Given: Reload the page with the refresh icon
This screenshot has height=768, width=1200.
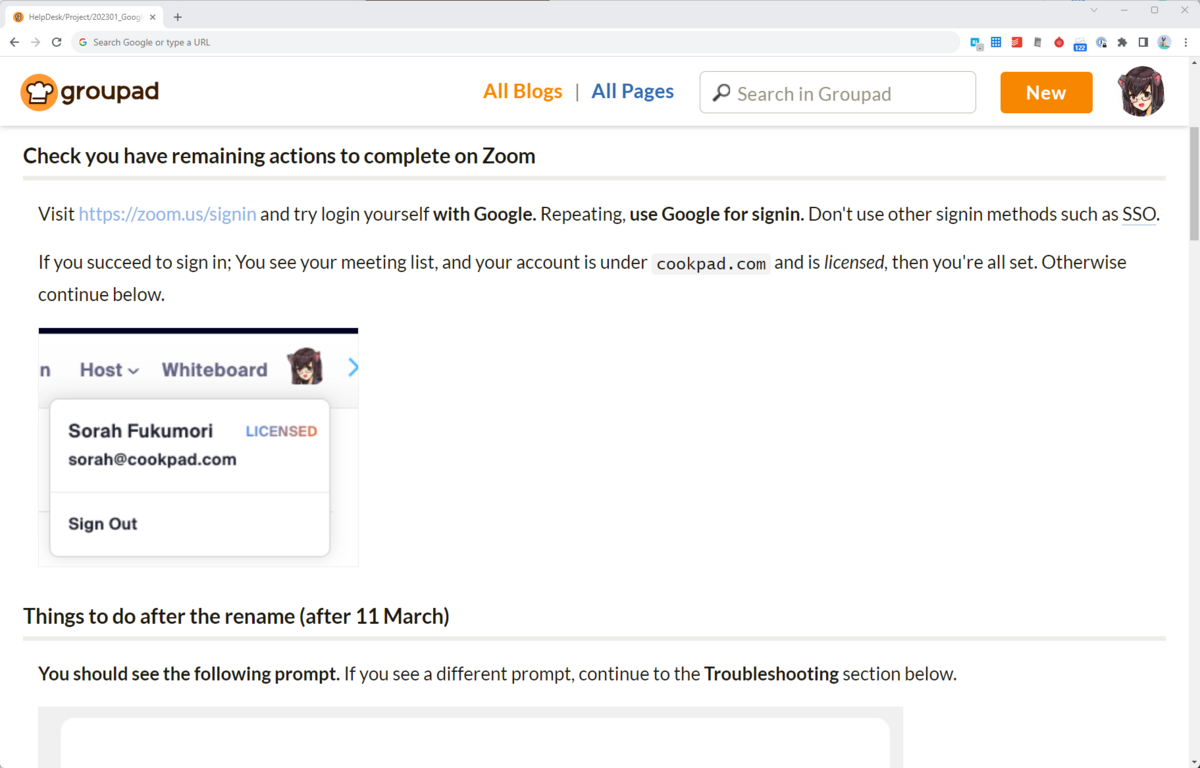Looking at the screenshot, I should 56,42.
